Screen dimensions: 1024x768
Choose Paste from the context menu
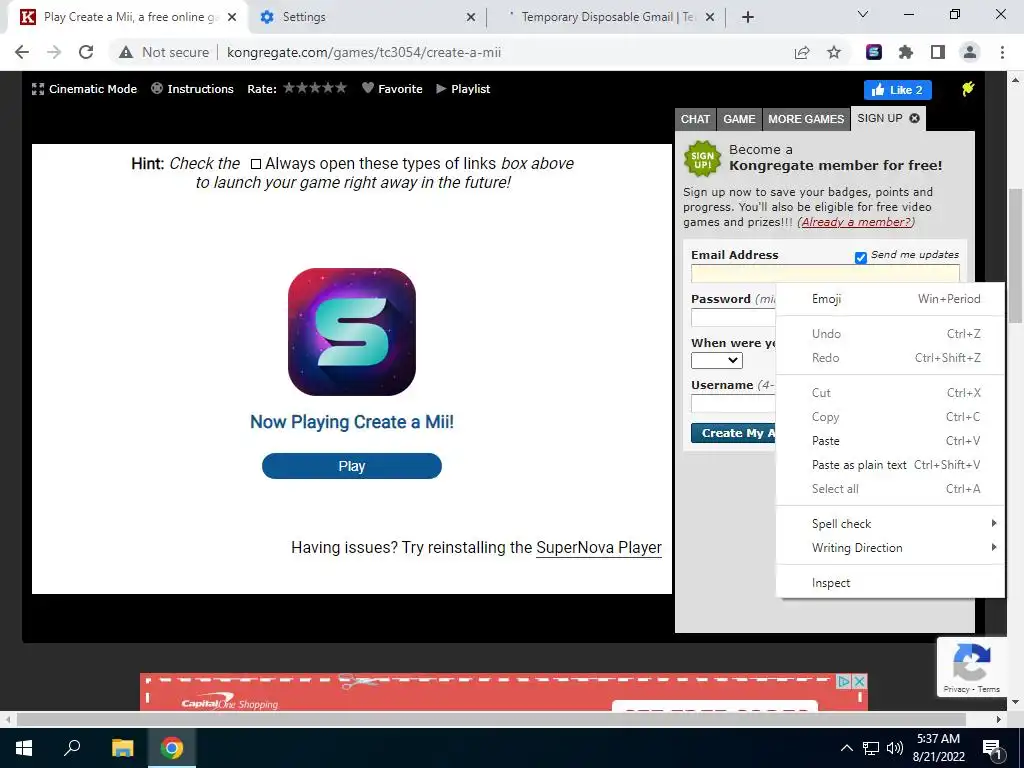[x=890, y=441]
